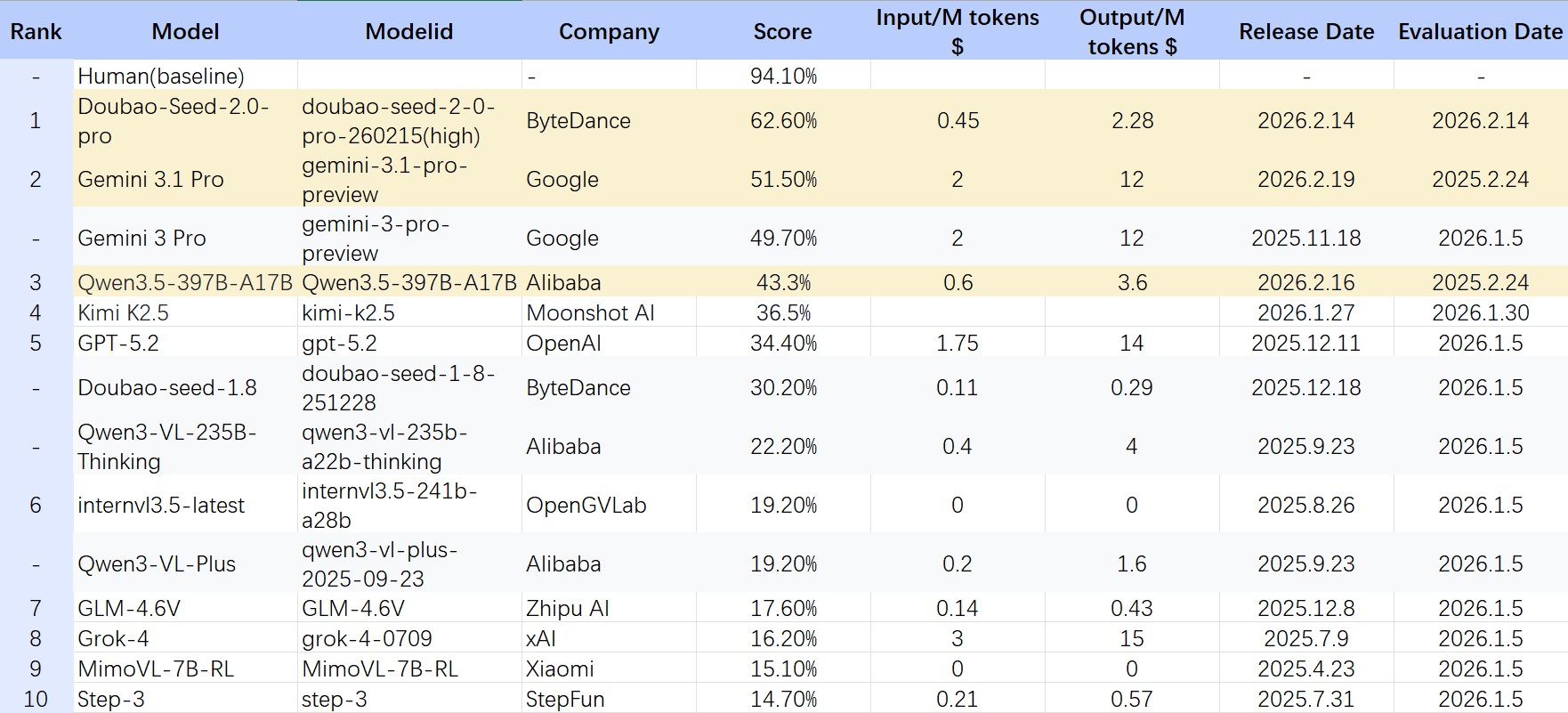The width and height of the screenshot is (1568, 713).
Task: Click the gemini-3-pro-preview modelid cell
Action: (376, 239)
